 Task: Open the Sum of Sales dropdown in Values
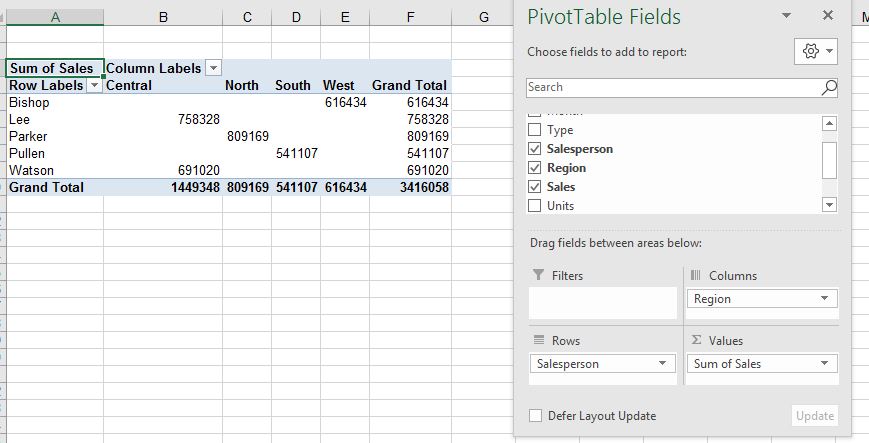pyautogui.click(x=825, y=364)
